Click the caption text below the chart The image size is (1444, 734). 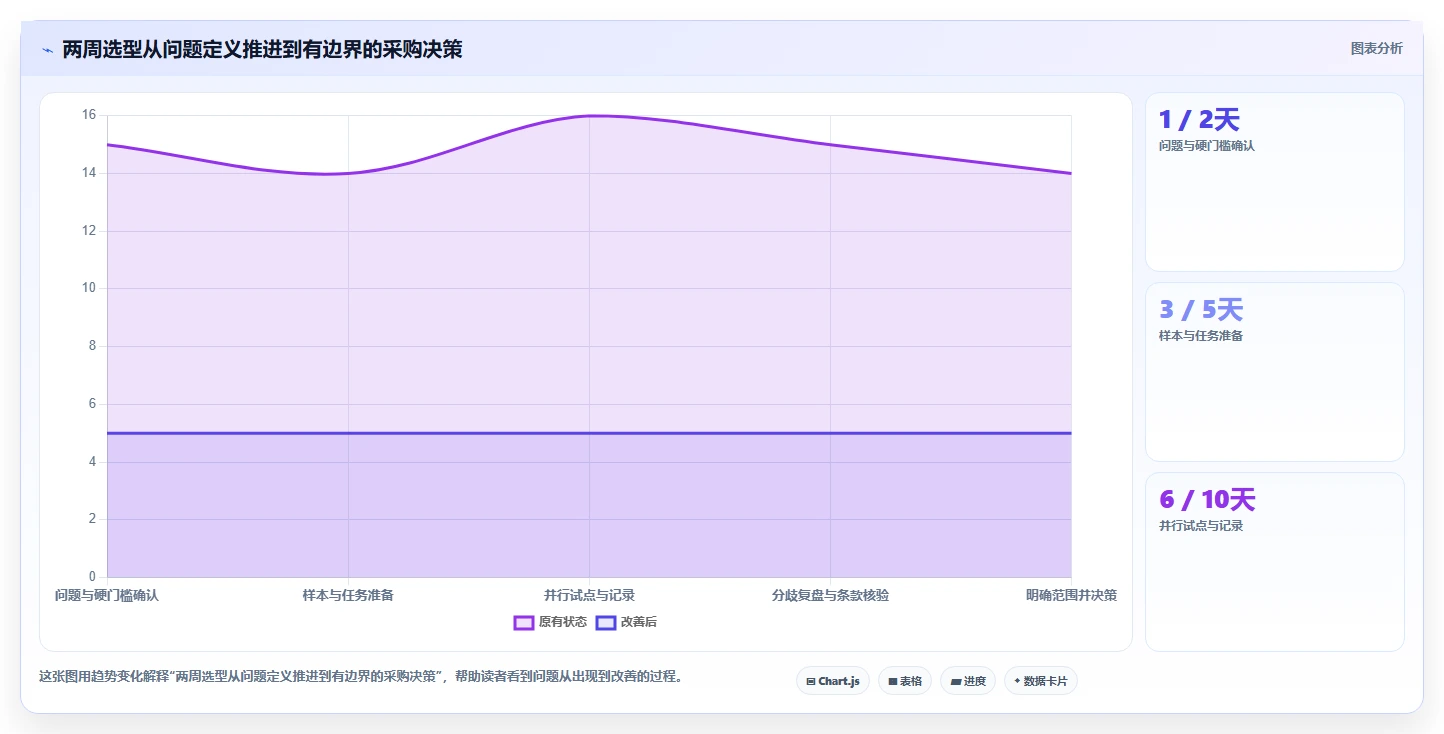point(362,677)
